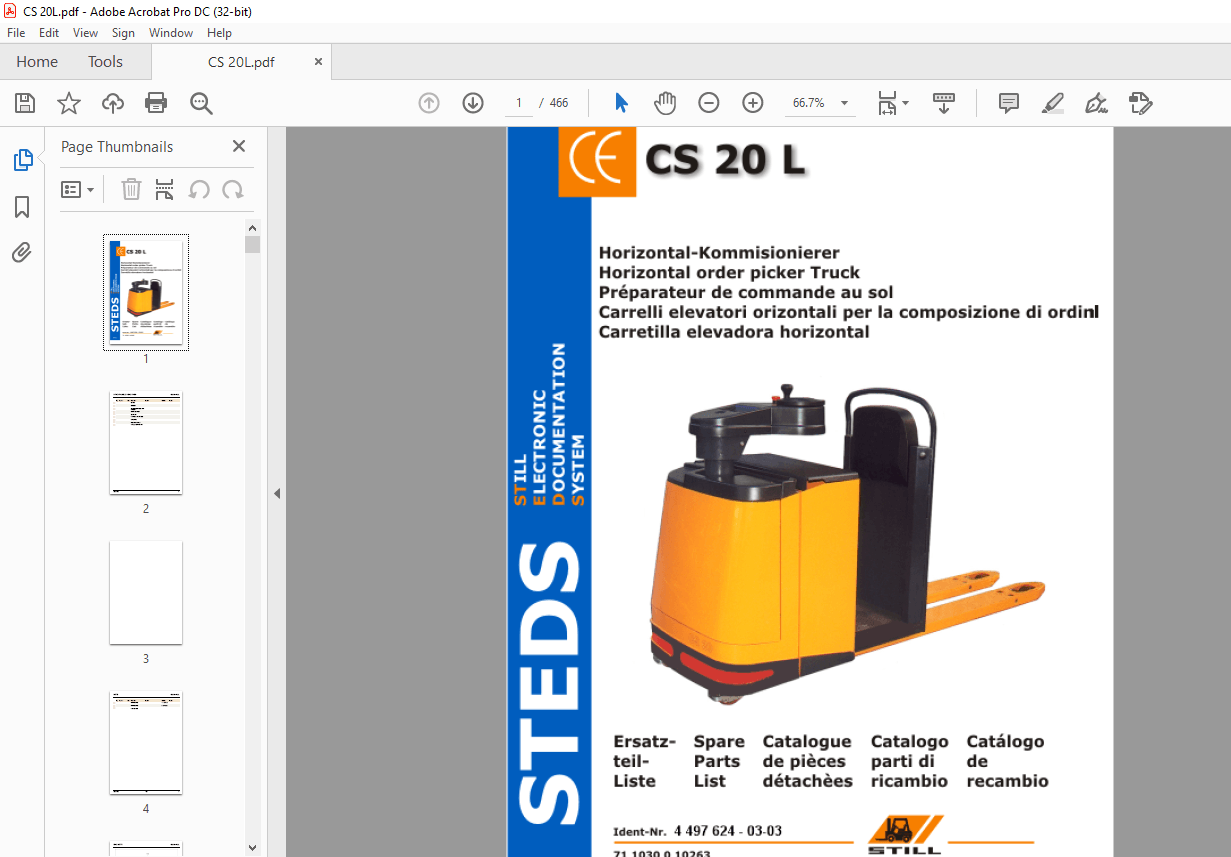Go to the next page
Image resolution: width=1231 pixels, height=857 pixels.
coord(472,103)
